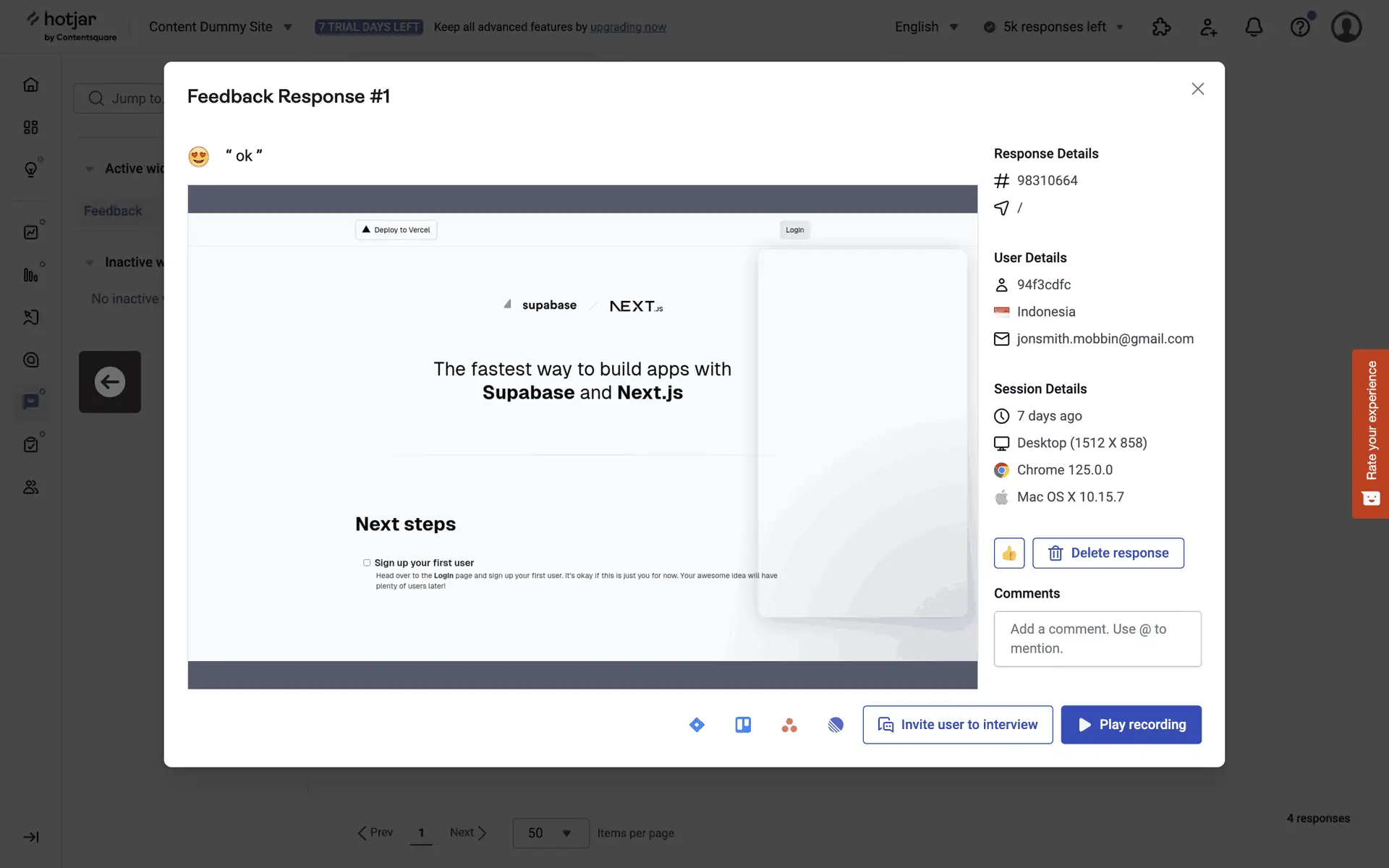Image resolution: width=1389 pixels, height=868 pixels.
Task: Click the Linear integration icon
Action: (836, 725)
